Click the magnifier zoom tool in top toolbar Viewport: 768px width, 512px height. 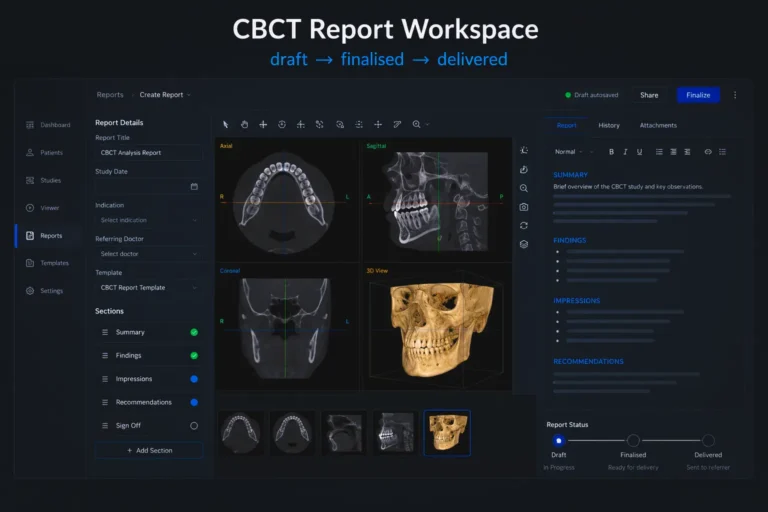tap(416, 124)
